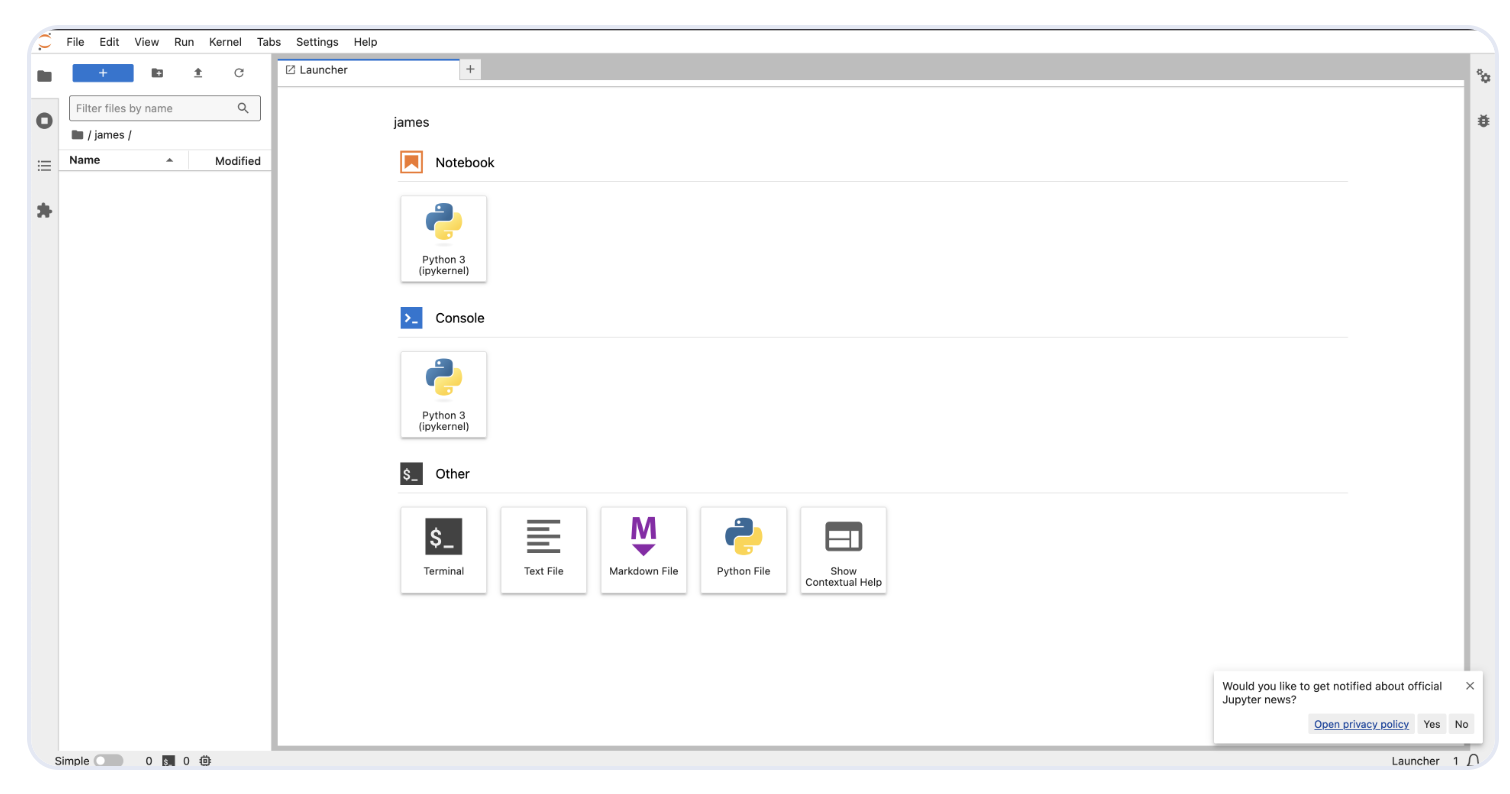Screen dimensions: 1510x794
Task: Click the Upload Files arrow icon
Action: coord(198,73)
